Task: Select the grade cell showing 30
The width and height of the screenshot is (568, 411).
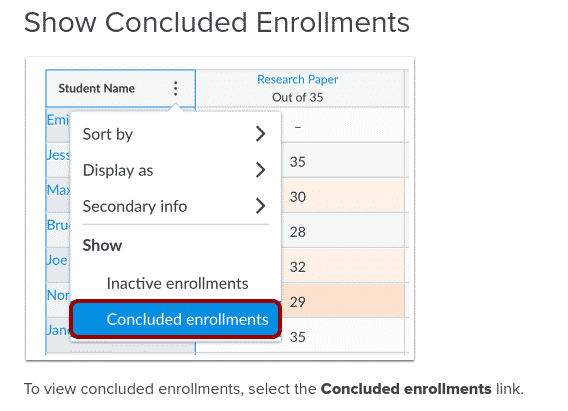Action: point(343,196)
